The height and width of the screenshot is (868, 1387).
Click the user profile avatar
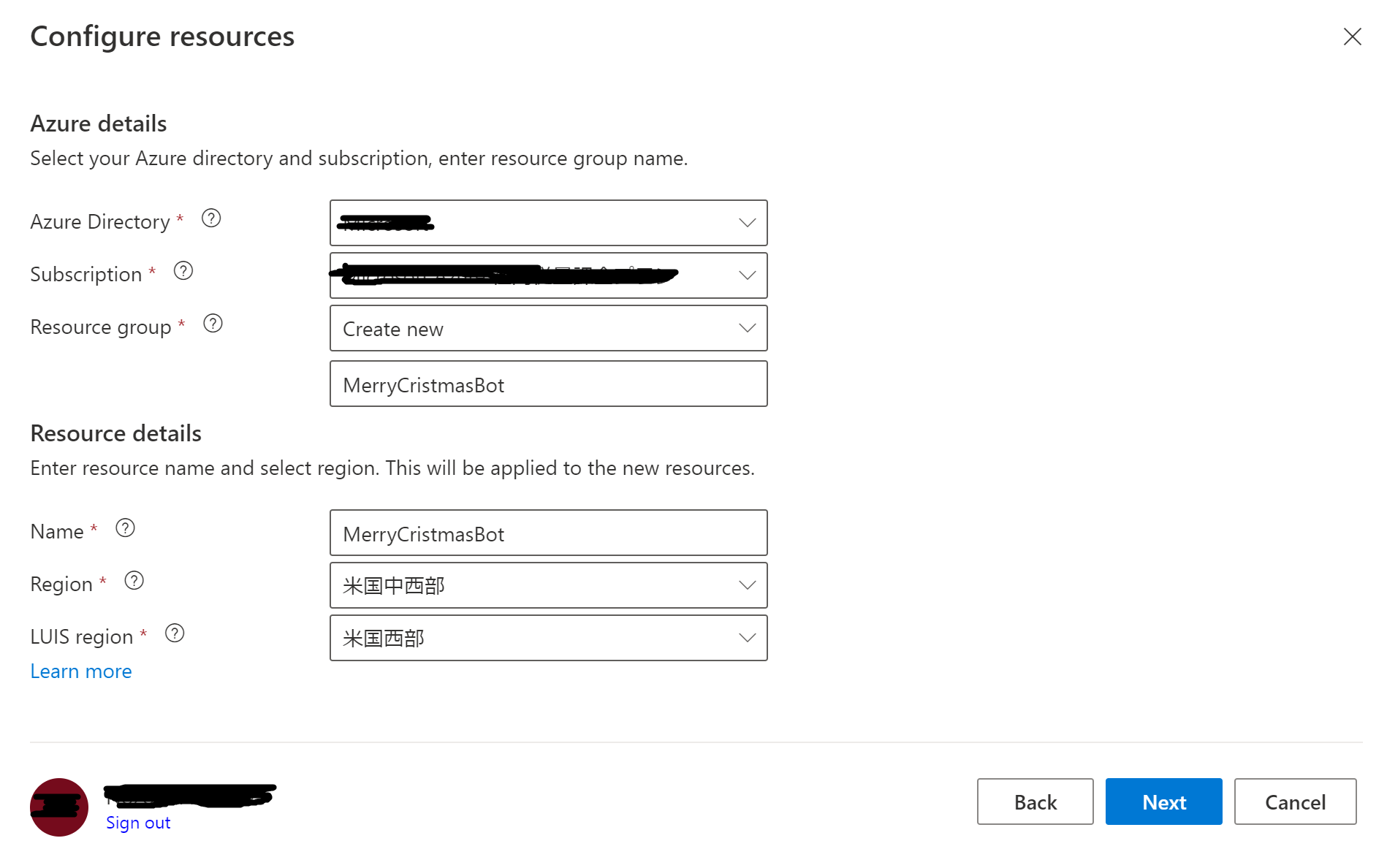click(x=59, y=807)
